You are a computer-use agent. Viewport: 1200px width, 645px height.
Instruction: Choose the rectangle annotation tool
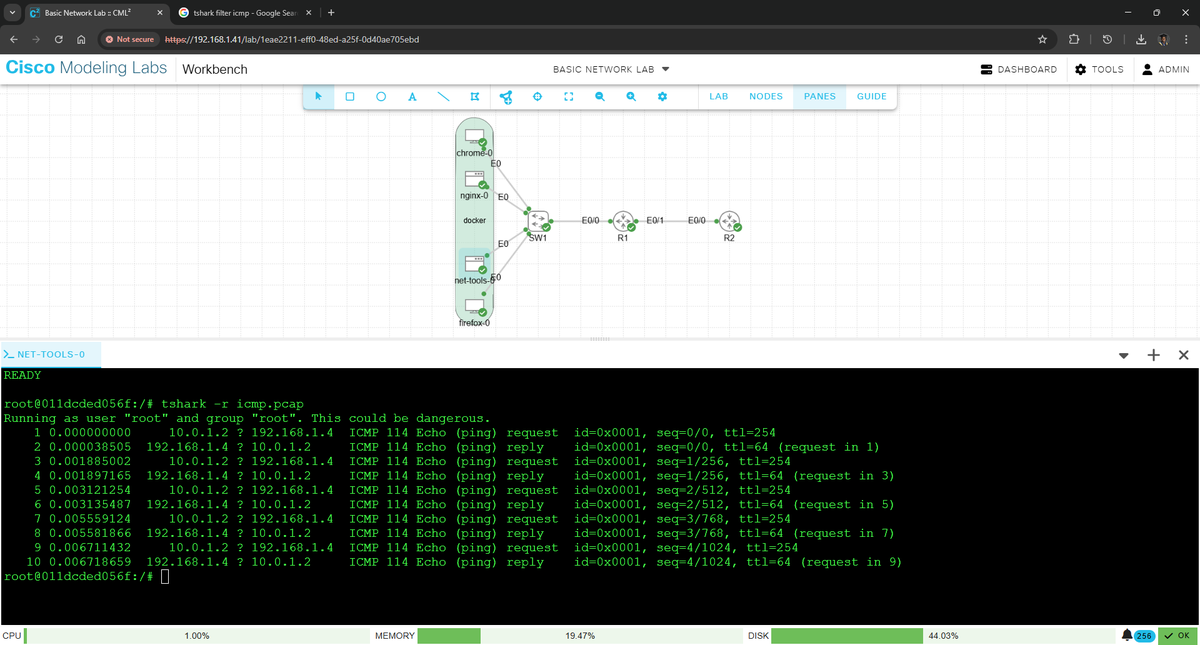pyautogui.click(x=350, y=97)
